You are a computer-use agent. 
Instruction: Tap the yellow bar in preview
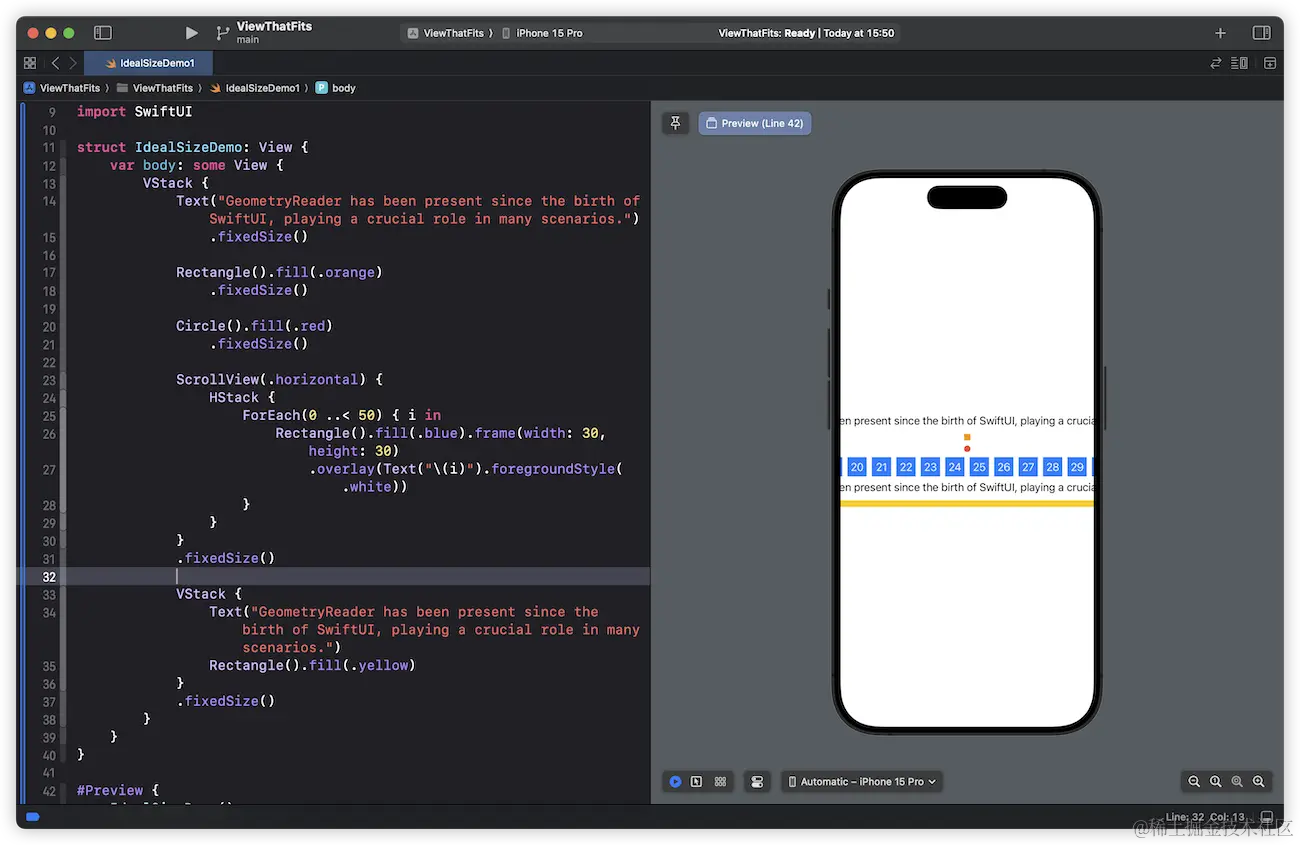click(x=967, y=504)
